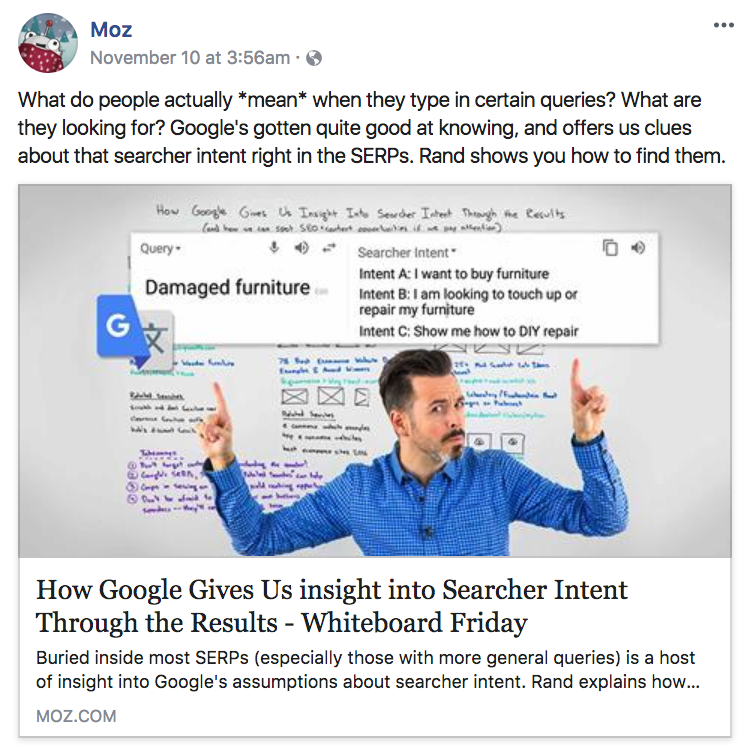Click the speaker icon beside the microphone
Screen dimensions: 743x745
(302, 248)
